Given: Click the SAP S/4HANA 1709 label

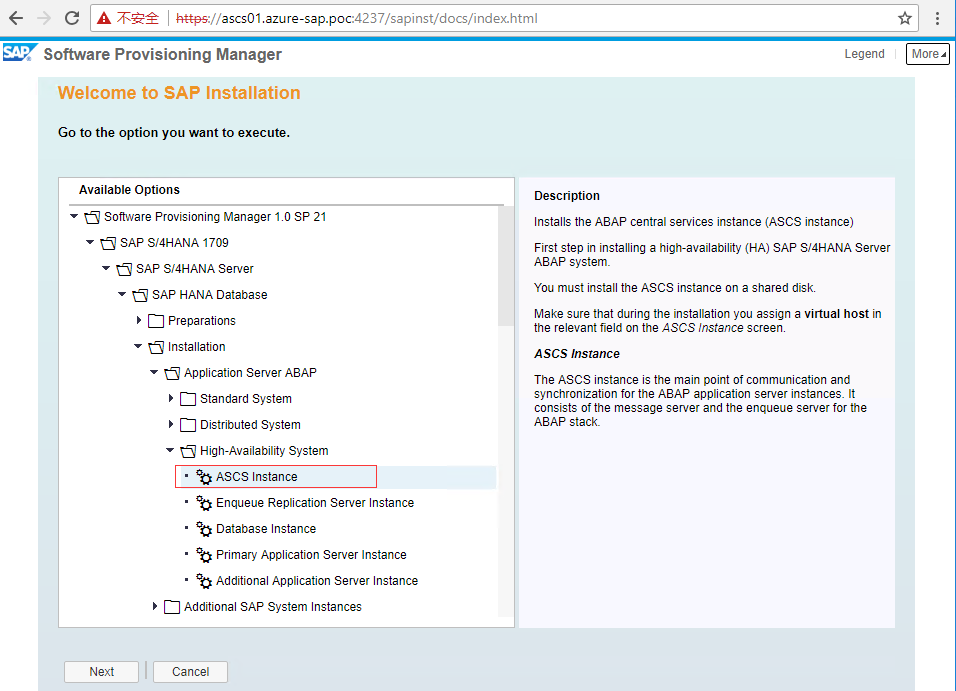Looking at the screenshot, I should (174, 243).
